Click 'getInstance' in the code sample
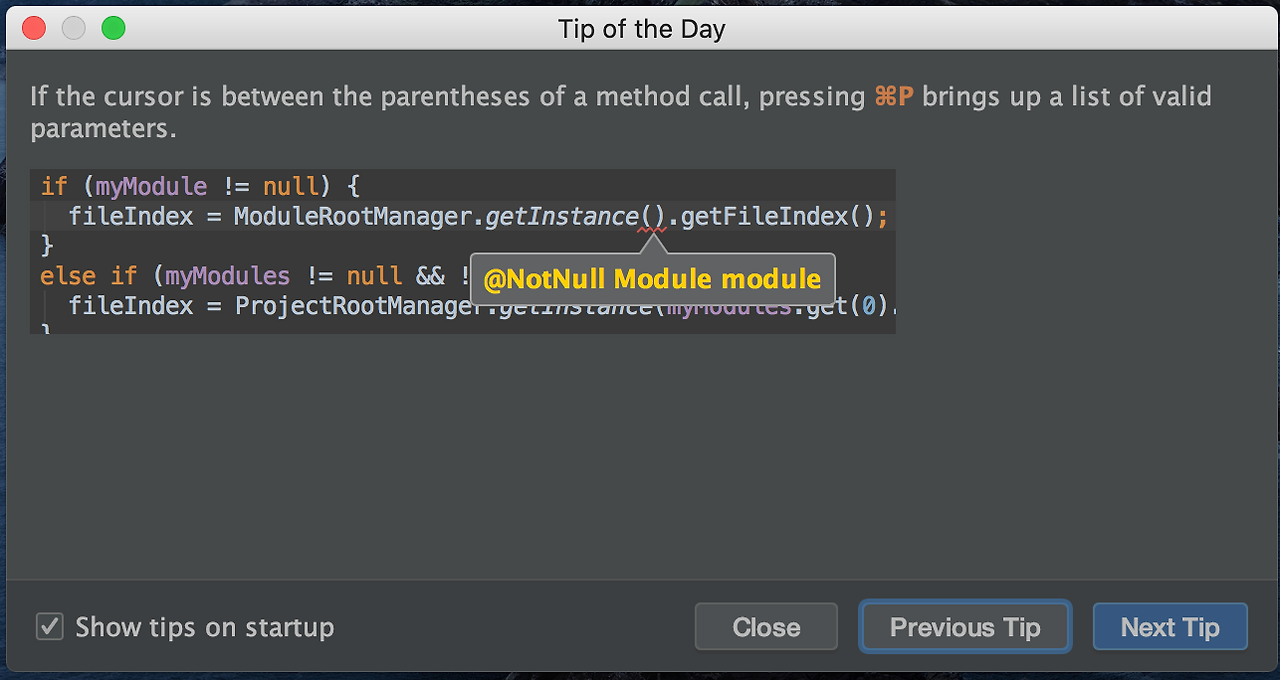The image size is (1280, 680). (561, 216)
